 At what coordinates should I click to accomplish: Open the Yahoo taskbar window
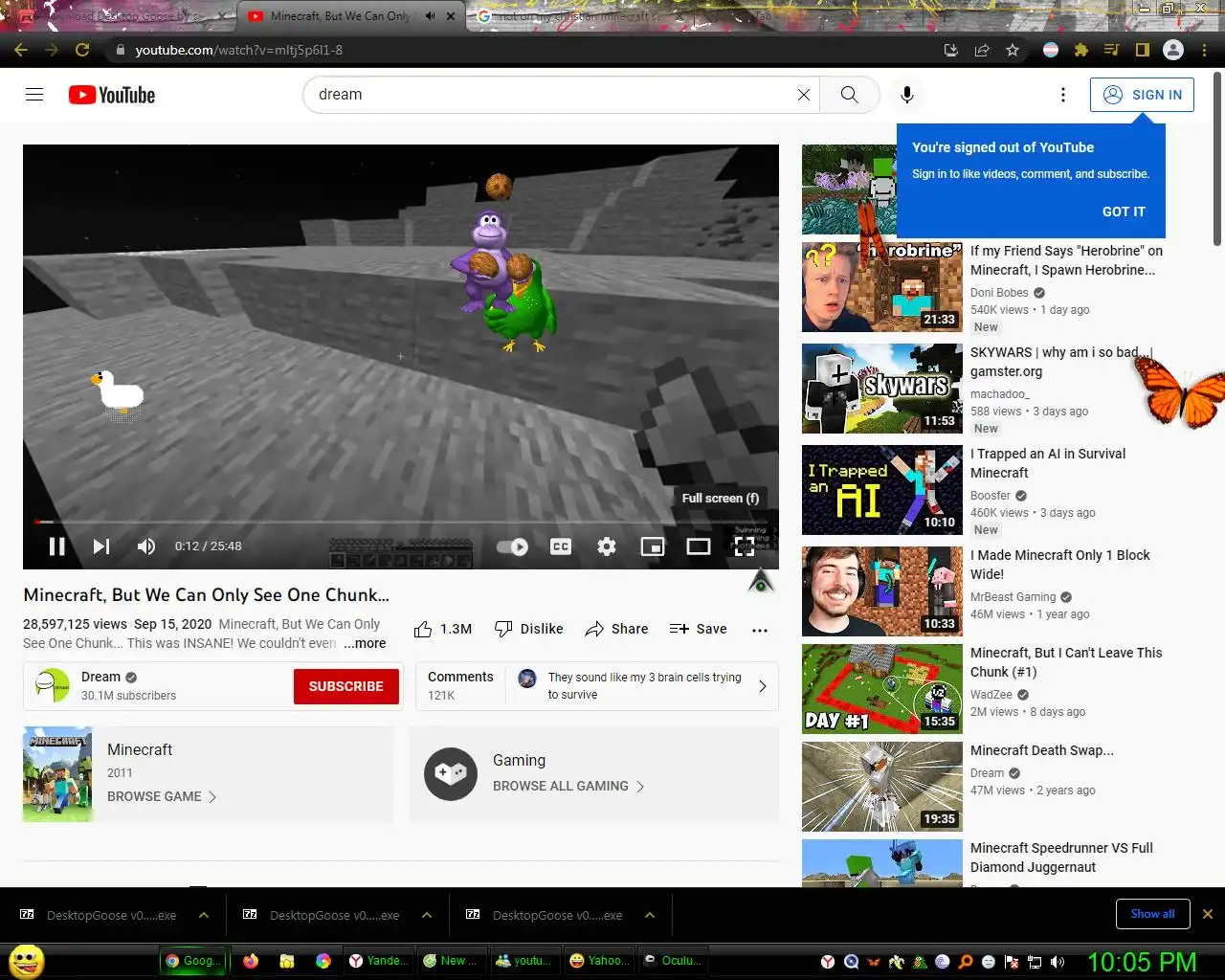(x=599, y=961)
